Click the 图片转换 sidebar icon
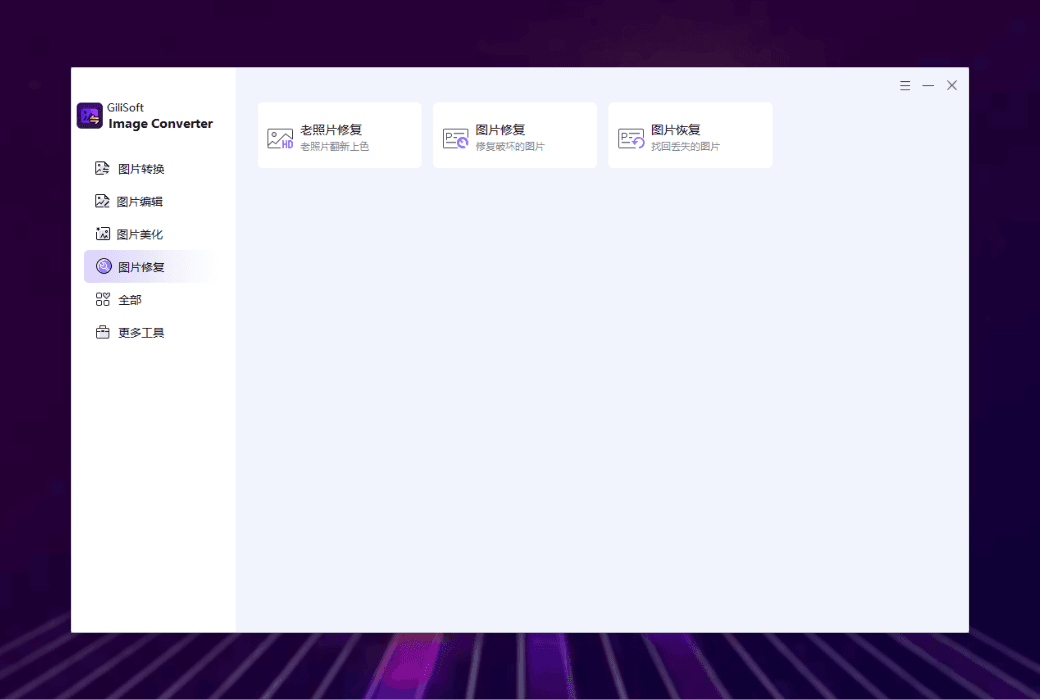Image resolution: width=1040 pixels, height=700 pixels. 102,168
